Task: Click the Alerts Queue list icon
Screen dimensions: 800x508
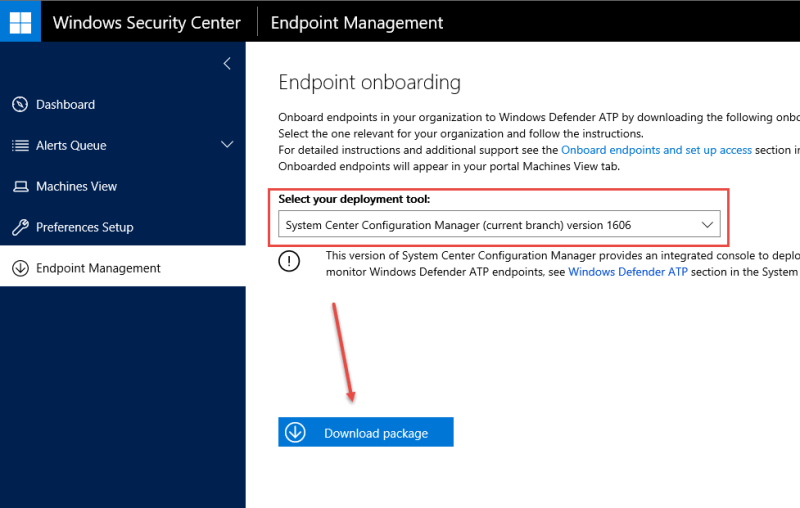Action: pyautogui.click(x=20, y=145)
